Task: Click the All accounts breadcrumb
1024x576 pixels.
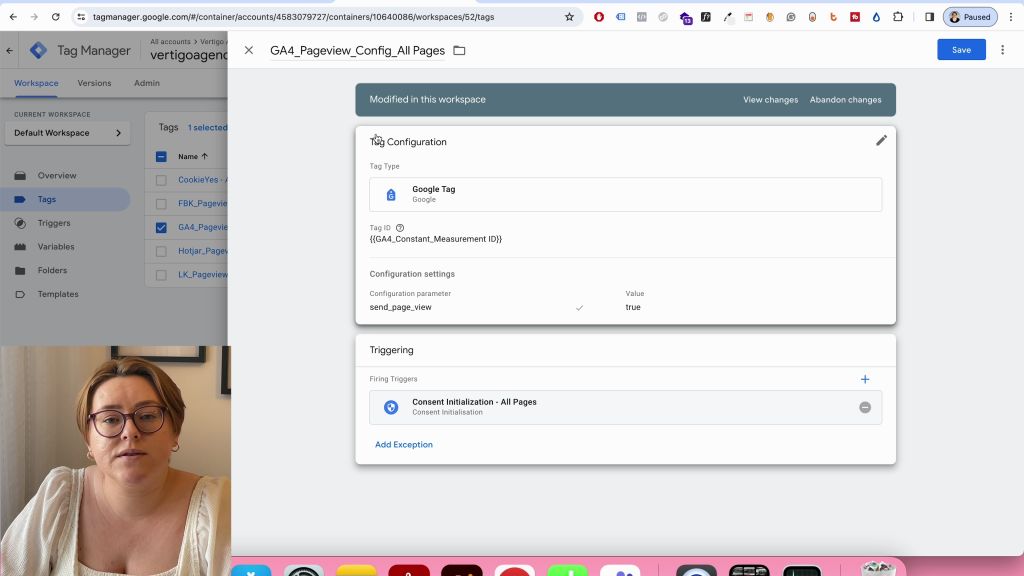Action: [170, 41]
